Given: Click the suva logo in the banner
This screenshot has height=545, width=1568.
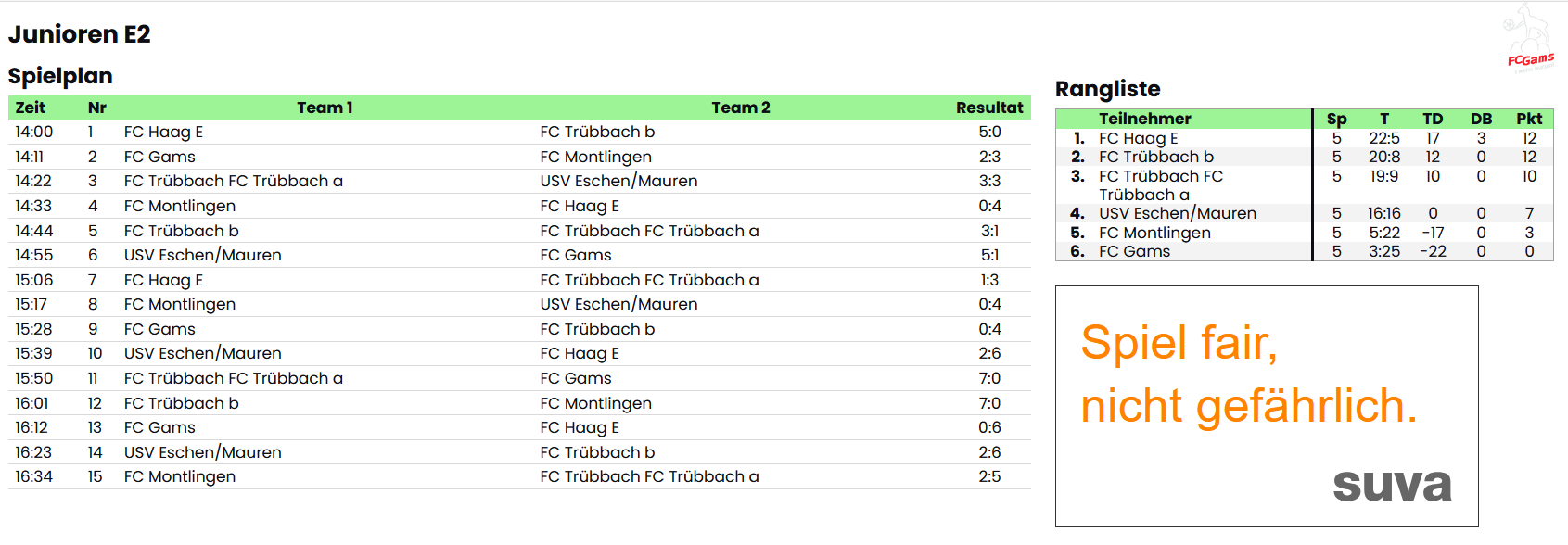Looking at the screenshot, I should (x=1392, y=484).
